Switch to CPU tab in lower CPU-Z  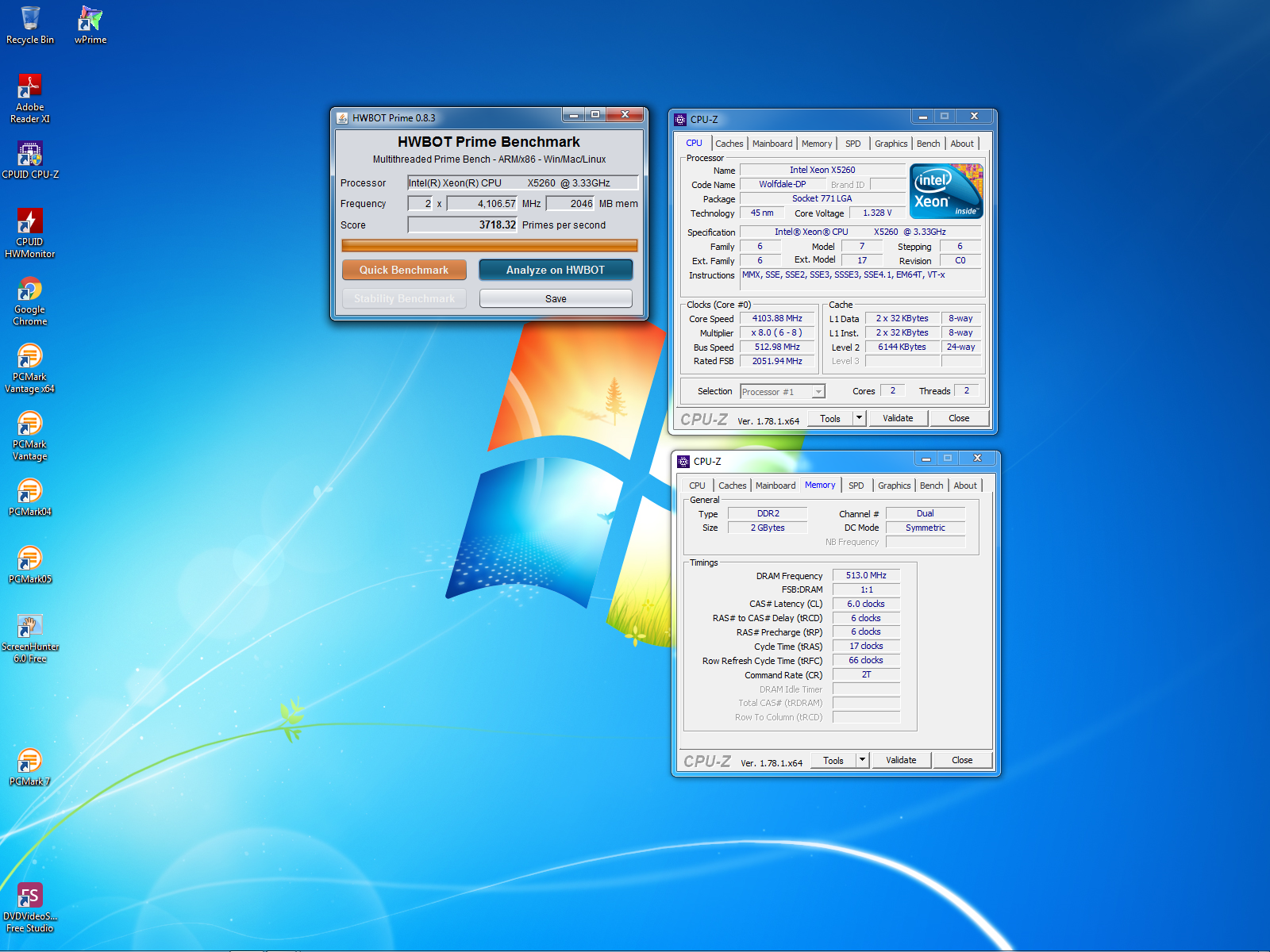pyautogui.click(x=697, y=486)
